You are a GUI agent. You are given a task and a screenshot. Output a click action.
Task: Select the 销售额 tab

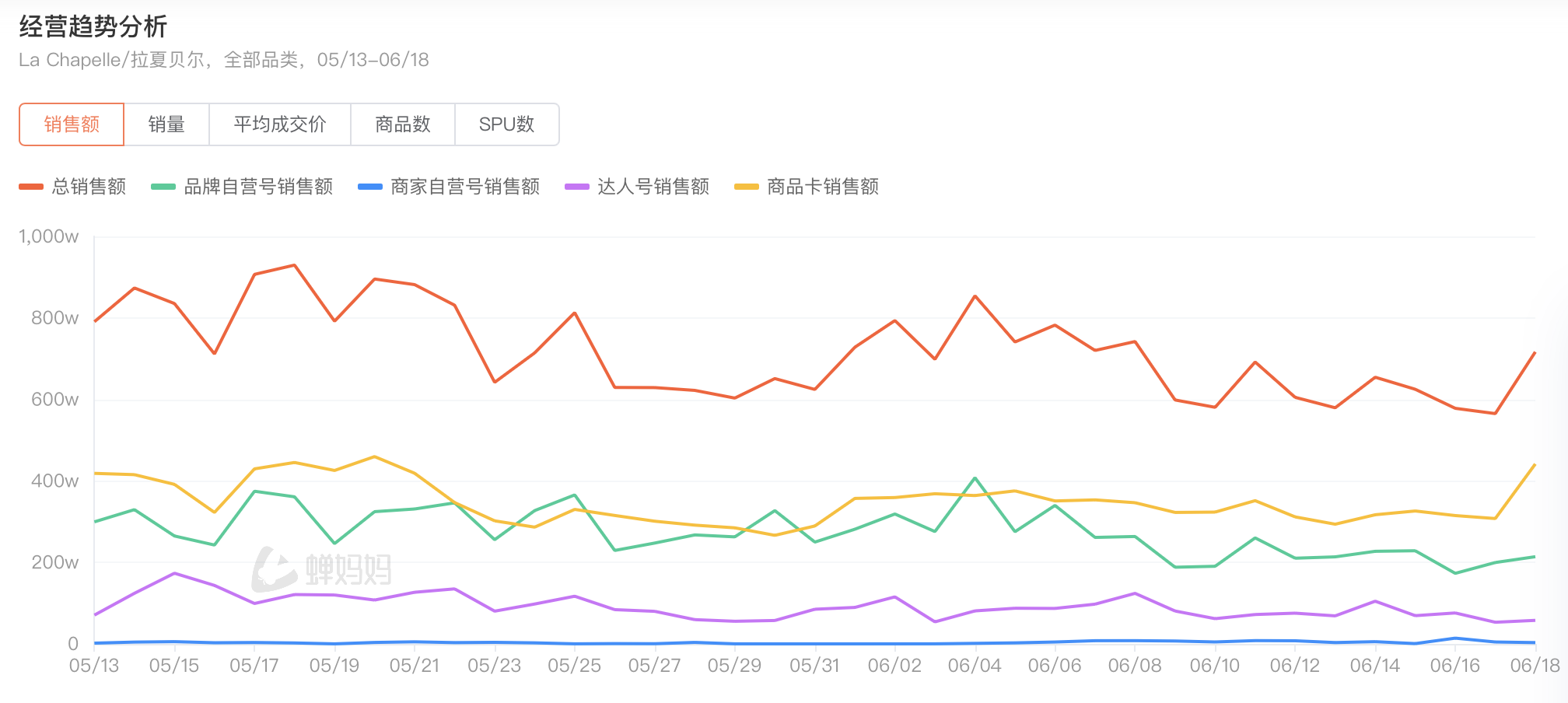72,124
